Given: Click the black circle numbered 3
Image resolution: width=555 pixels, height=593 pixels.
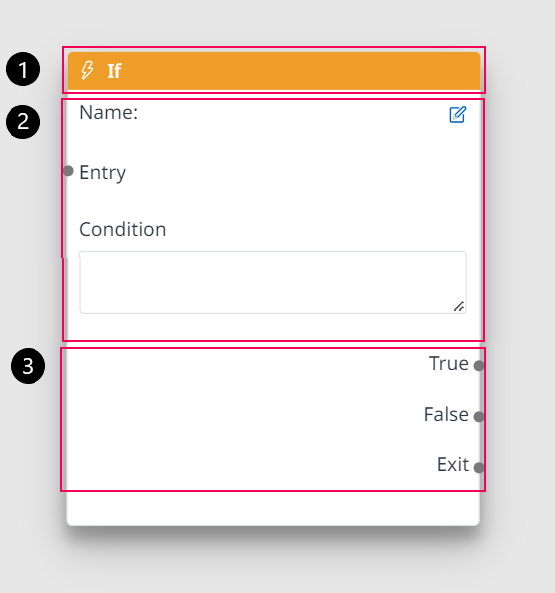Looking at the screenshot, I should (x=28, y=366).
